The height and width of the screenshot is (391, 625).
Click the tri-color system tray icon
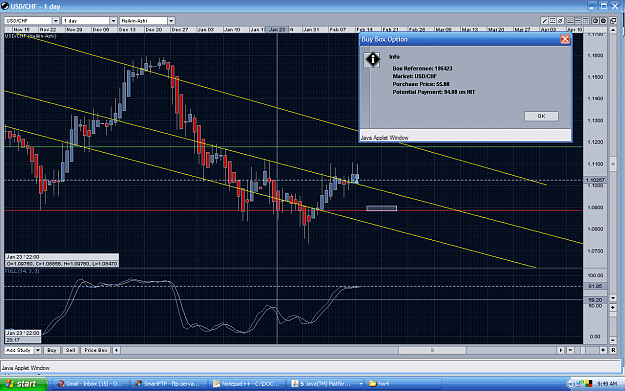coord(589,384)
